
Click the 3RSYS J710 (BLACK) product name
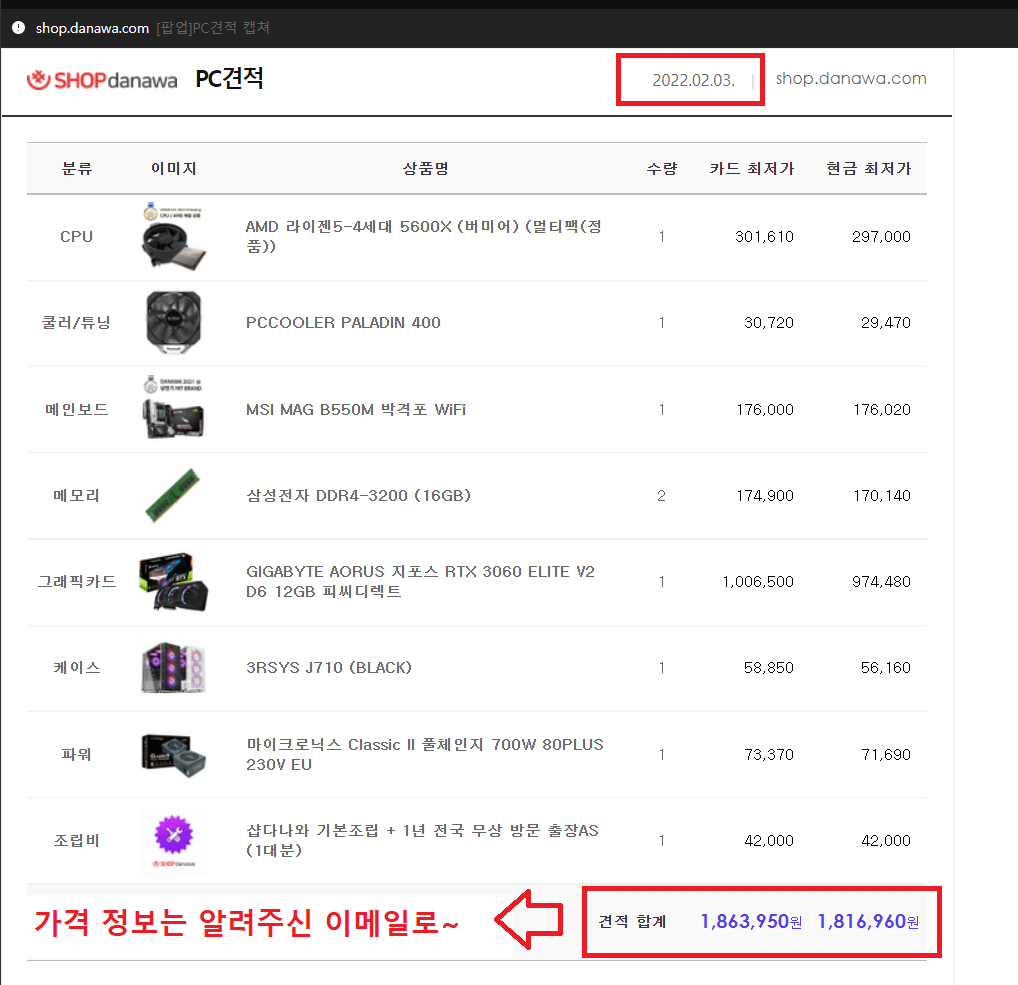tap(329, 667)
